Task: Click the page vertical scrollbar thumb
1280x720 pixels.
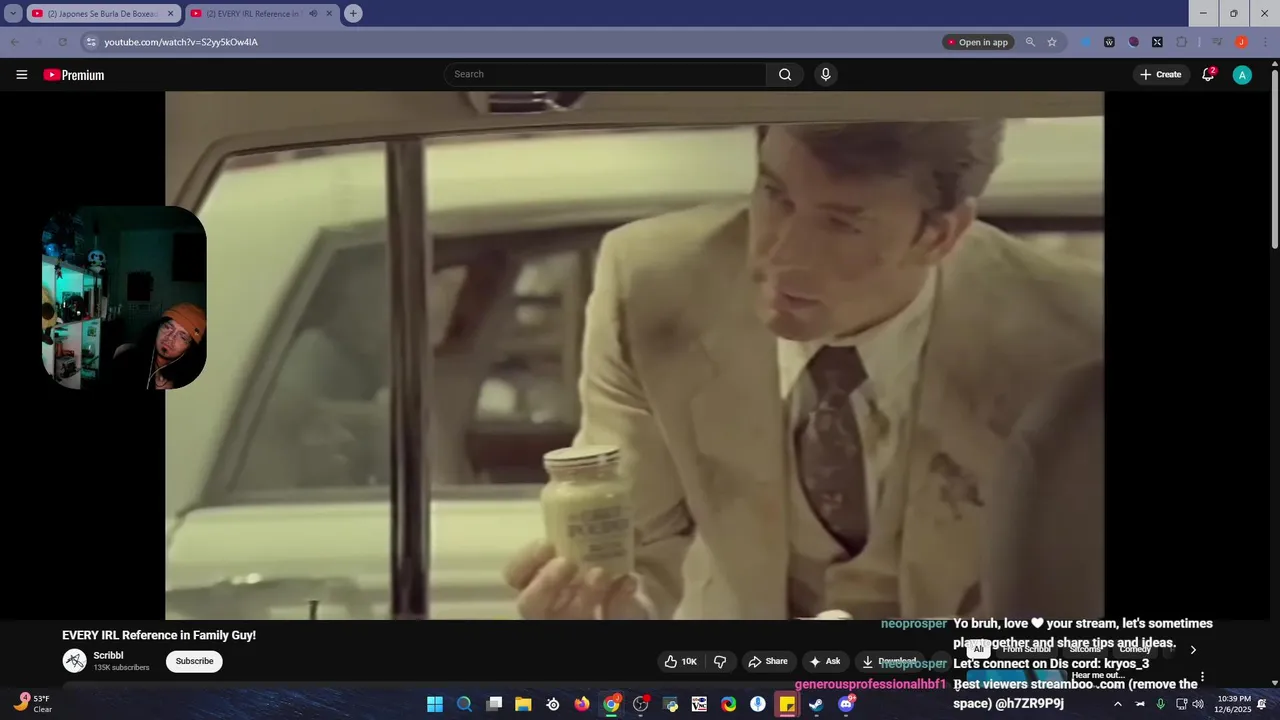Action: tap(1274, 160)
